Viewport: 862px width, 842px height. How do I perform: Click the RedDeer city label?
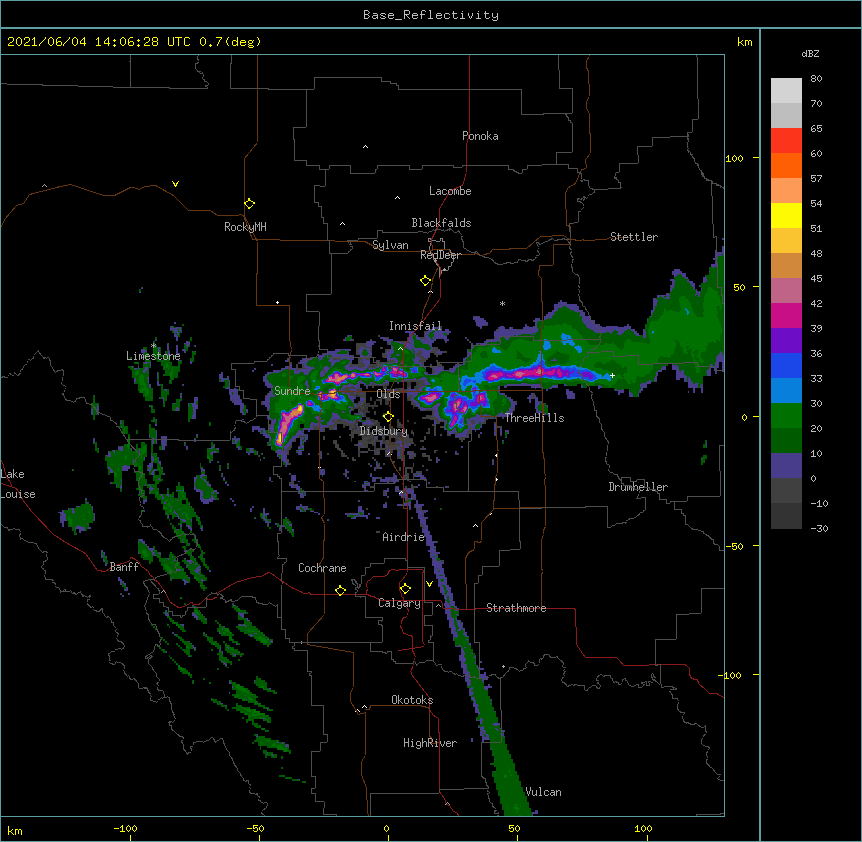click(440, 255)
